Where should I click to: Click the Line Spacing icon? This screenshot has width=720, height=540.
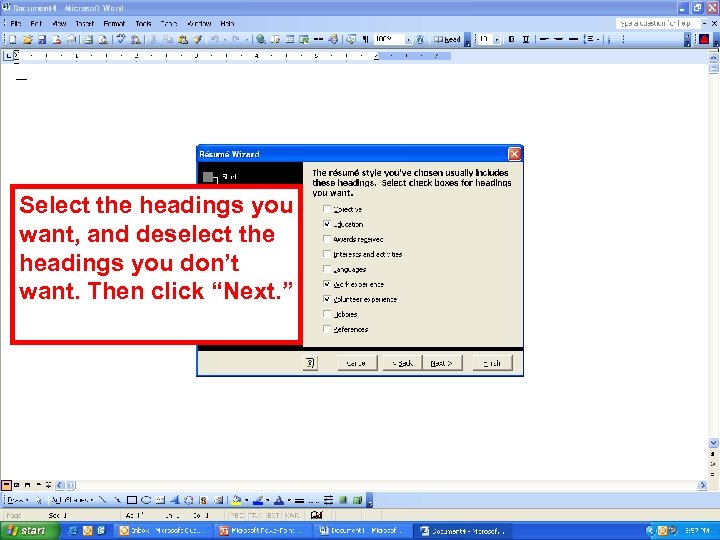[589, 39]
